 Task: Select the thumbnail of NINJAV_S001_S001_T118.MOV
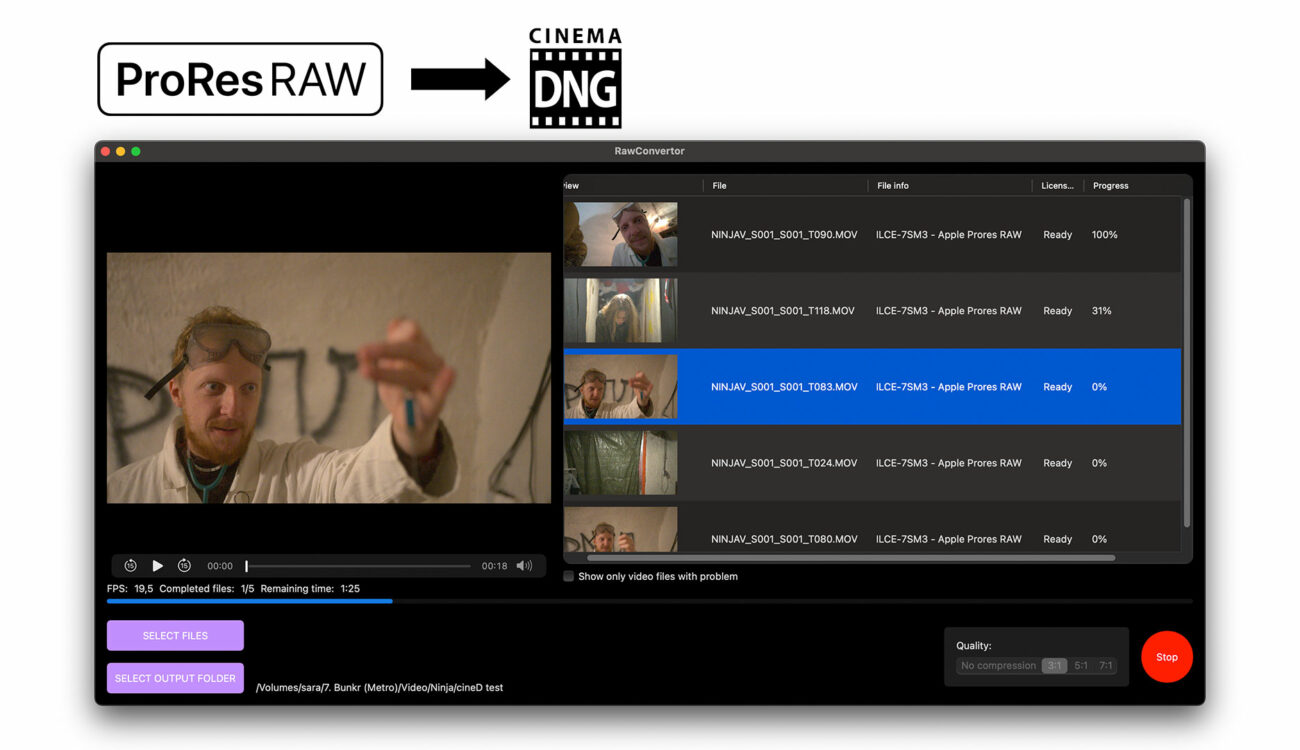coord(620,310)
